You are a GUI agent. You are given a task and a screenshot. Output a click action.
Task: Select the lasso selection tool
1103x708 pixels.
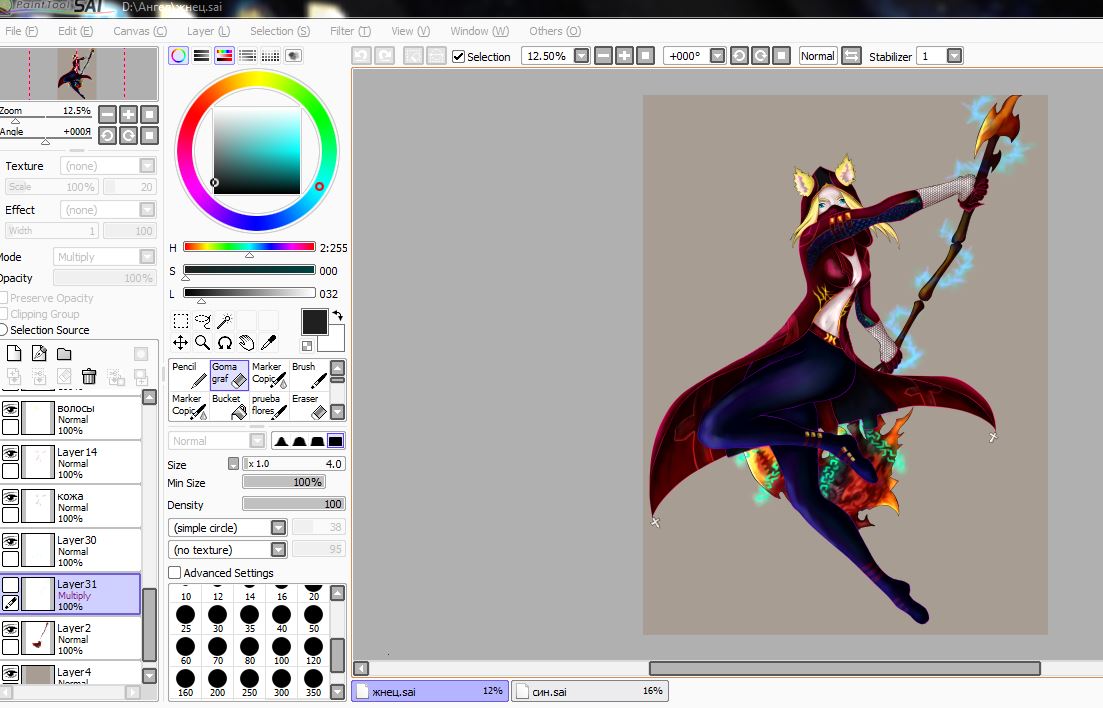[203, 322]
